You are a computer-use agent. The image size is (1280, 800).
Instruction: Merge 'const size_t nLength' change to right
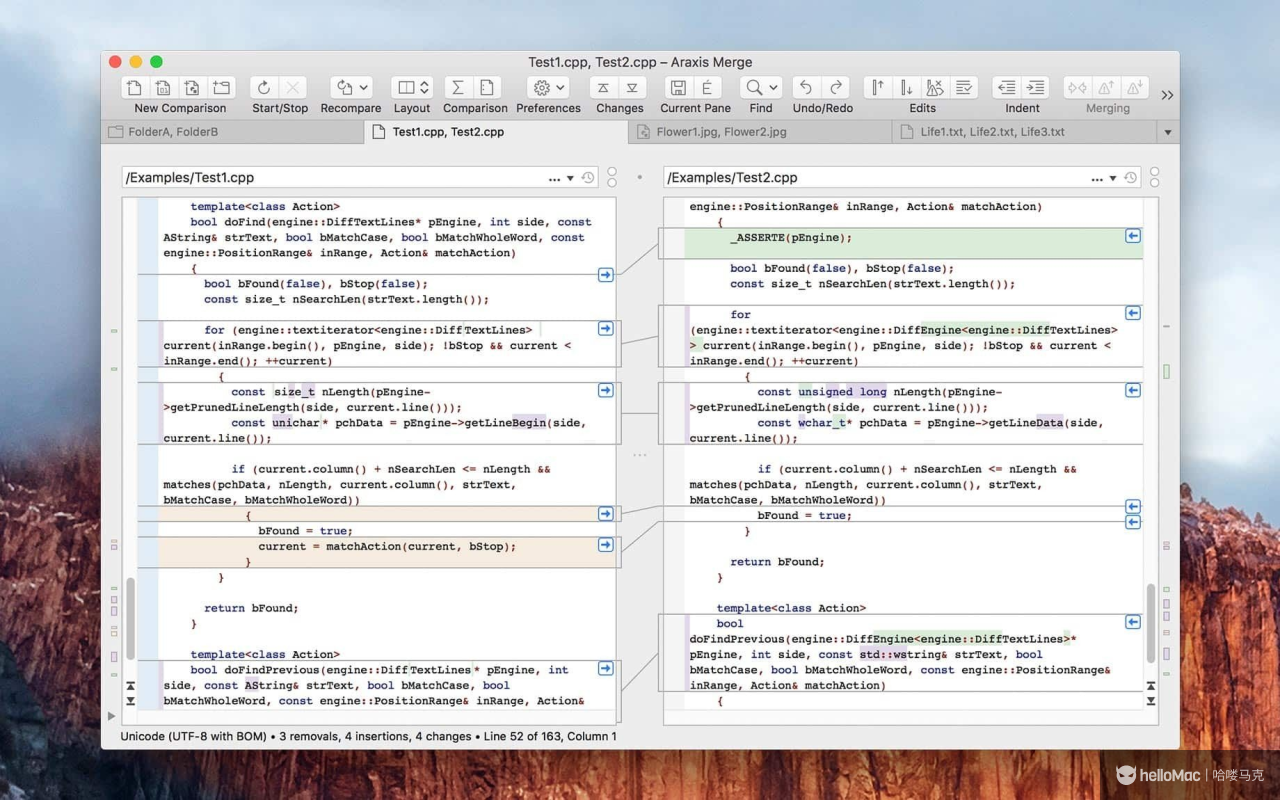pyautogui.click(x=606, y=390)
